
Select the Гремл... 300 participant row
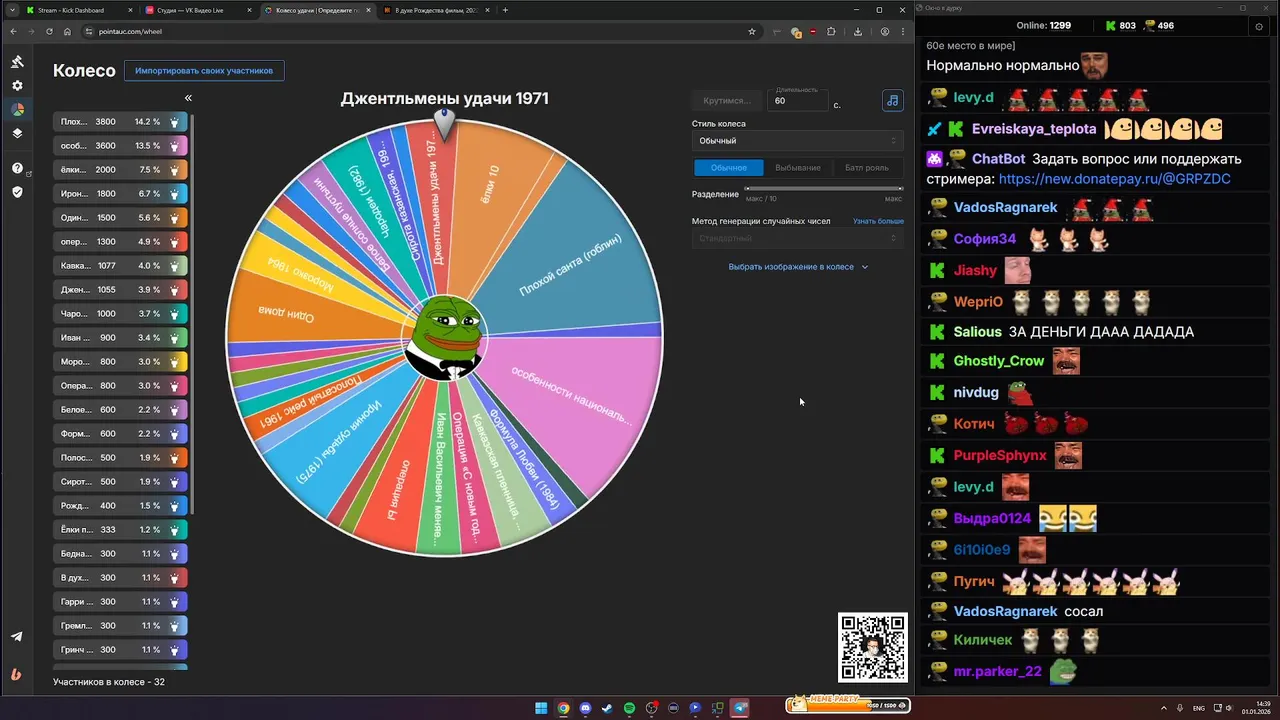[120, 626]
